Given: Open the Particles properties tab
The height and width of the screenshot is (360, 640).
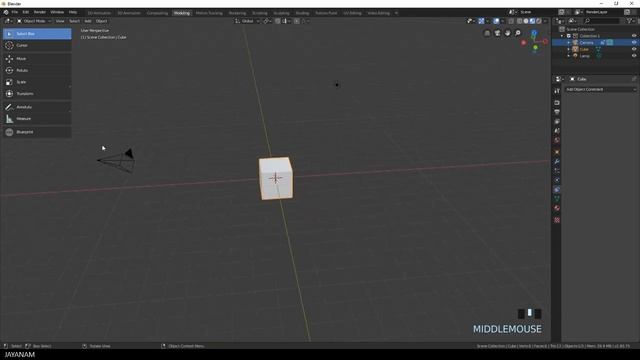Looking at the screenshot, I should point(557,171).
